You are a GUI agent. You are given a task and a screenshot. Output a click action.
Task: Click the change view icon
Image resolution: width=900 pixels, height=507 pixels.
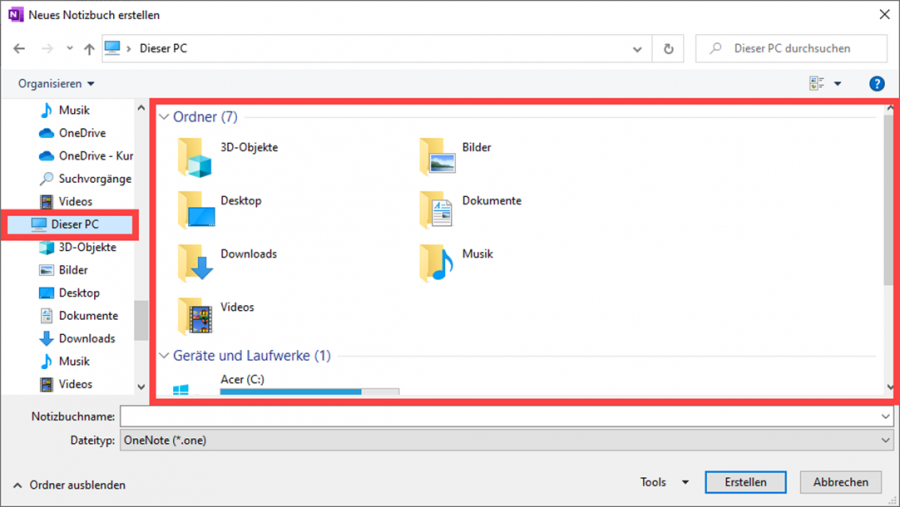(x=817, y=83)
